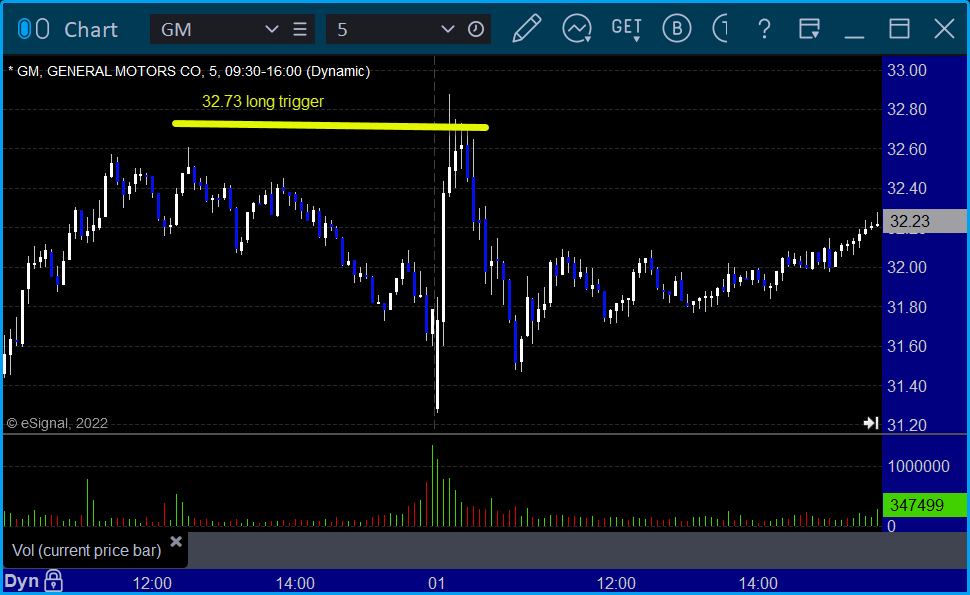Click the chart title 'GM, GENERAL MOTORS CO'
Image resolution: width=970 pixels, height=595 pixels.
click(x=108, y=71)
